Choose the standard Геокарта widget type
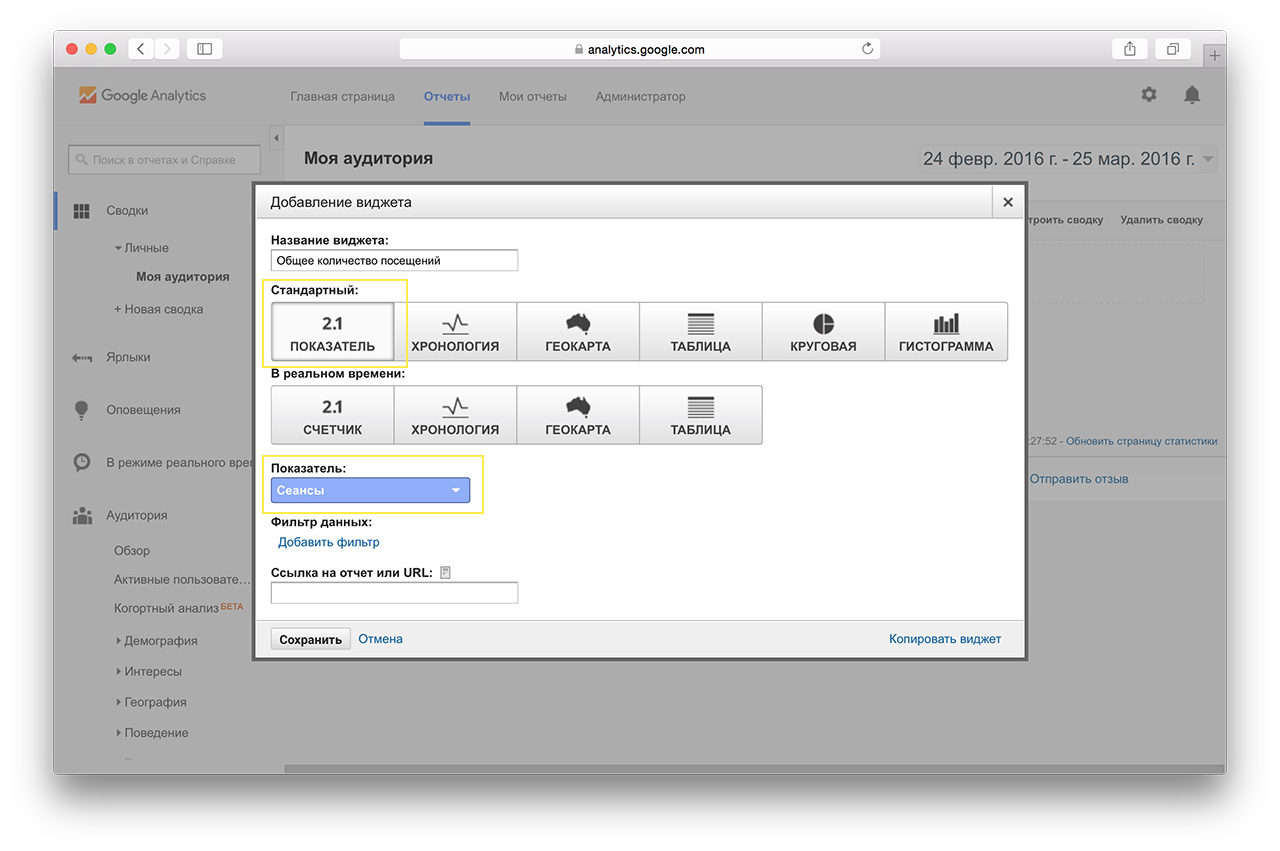 point(578,332)
